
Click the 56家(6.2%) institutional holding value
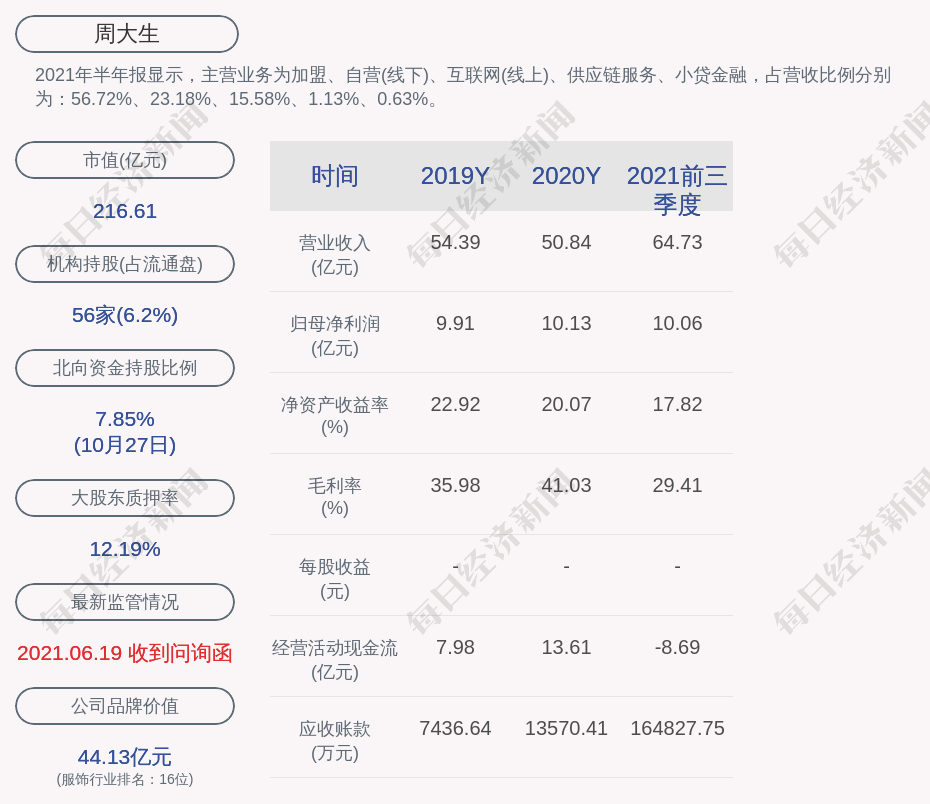[125, 315]
